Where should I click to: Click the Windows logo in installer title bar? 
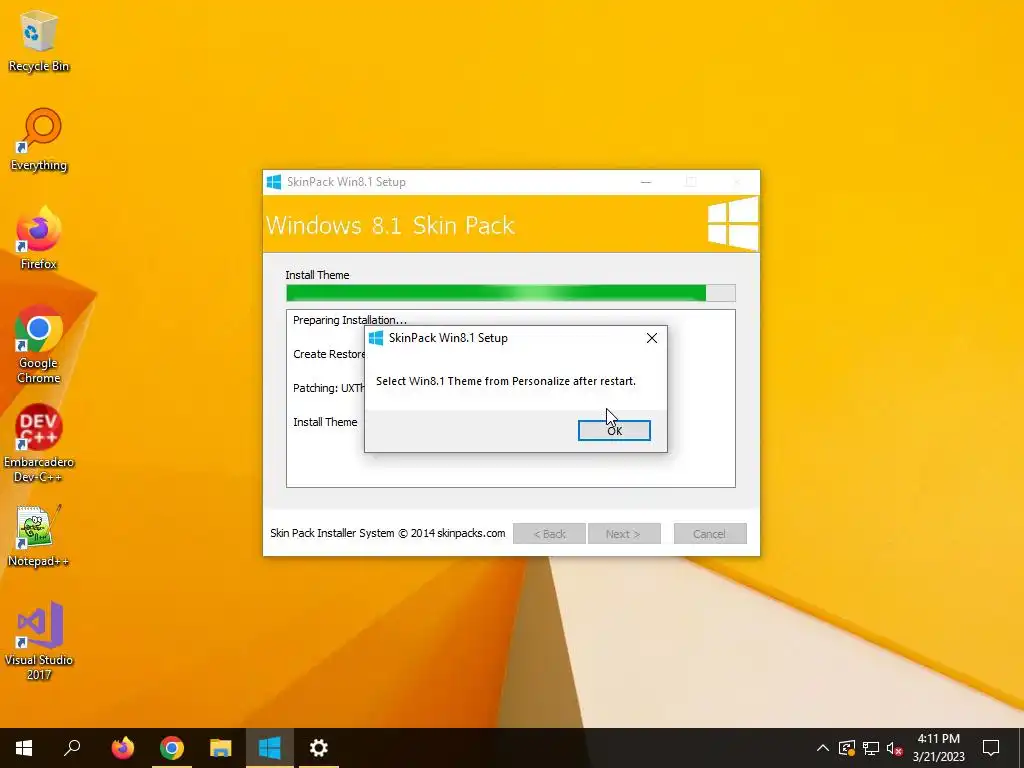pyautogui.click(x=274, y=182)
